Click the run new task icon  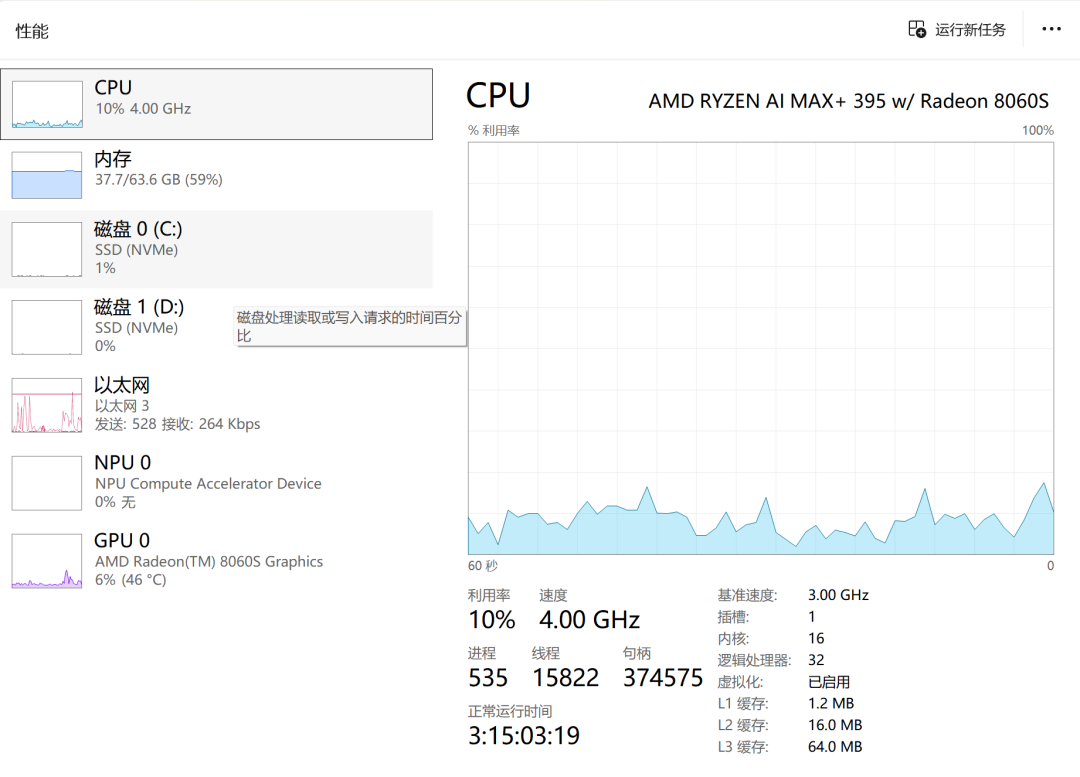(x=917, y=29)
